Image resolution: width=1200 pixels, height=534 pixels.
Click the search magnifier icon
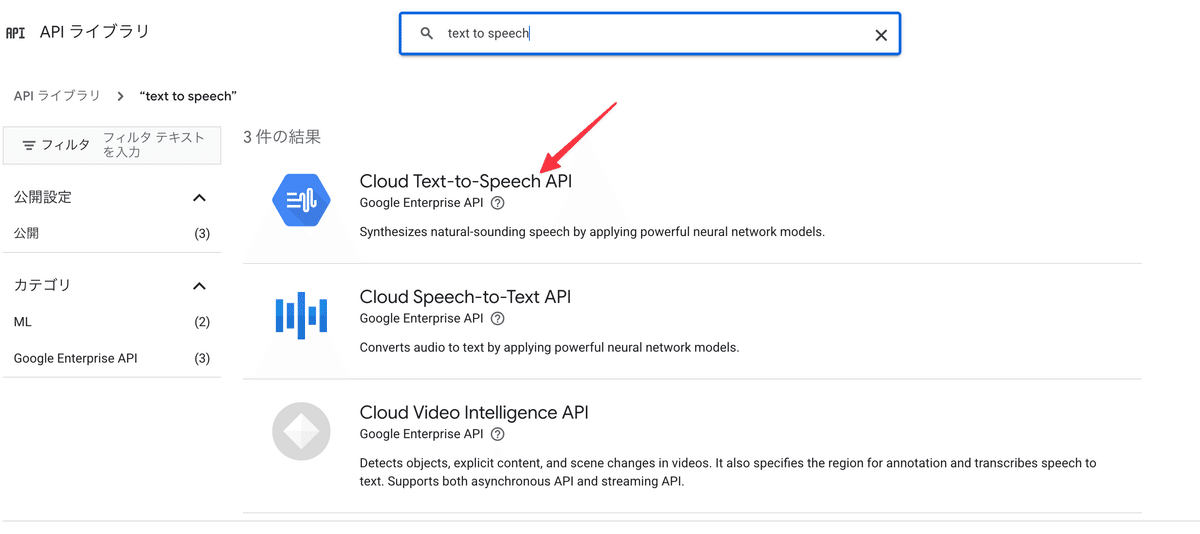tap(427, 33)
